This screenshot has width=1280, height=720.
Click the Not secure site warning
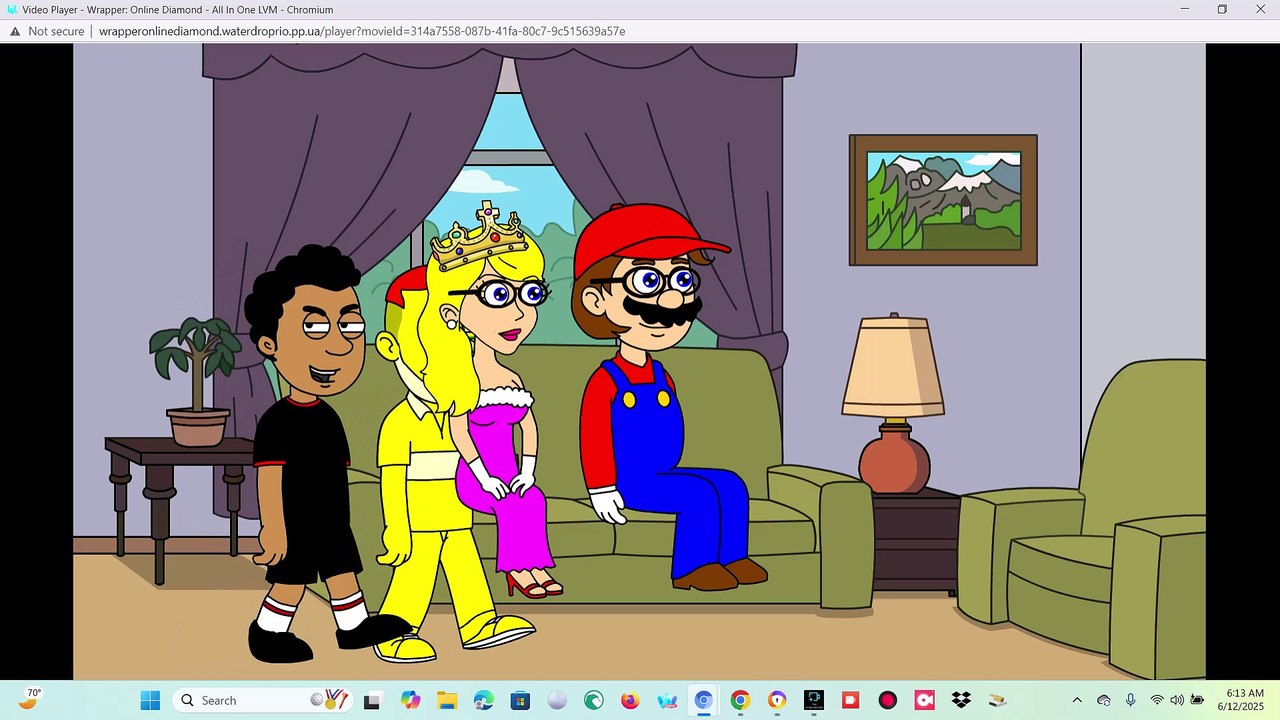pos(48,31)
